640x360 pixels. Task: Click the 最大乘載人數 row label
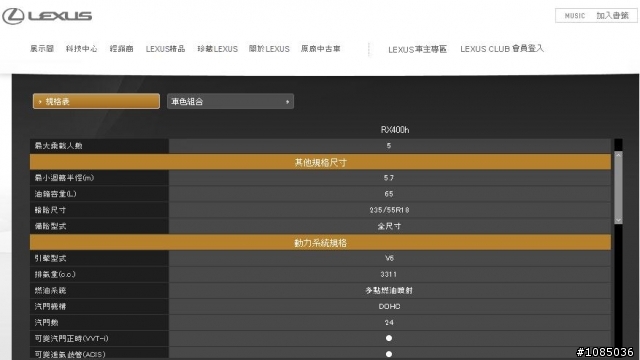(58, 146)
